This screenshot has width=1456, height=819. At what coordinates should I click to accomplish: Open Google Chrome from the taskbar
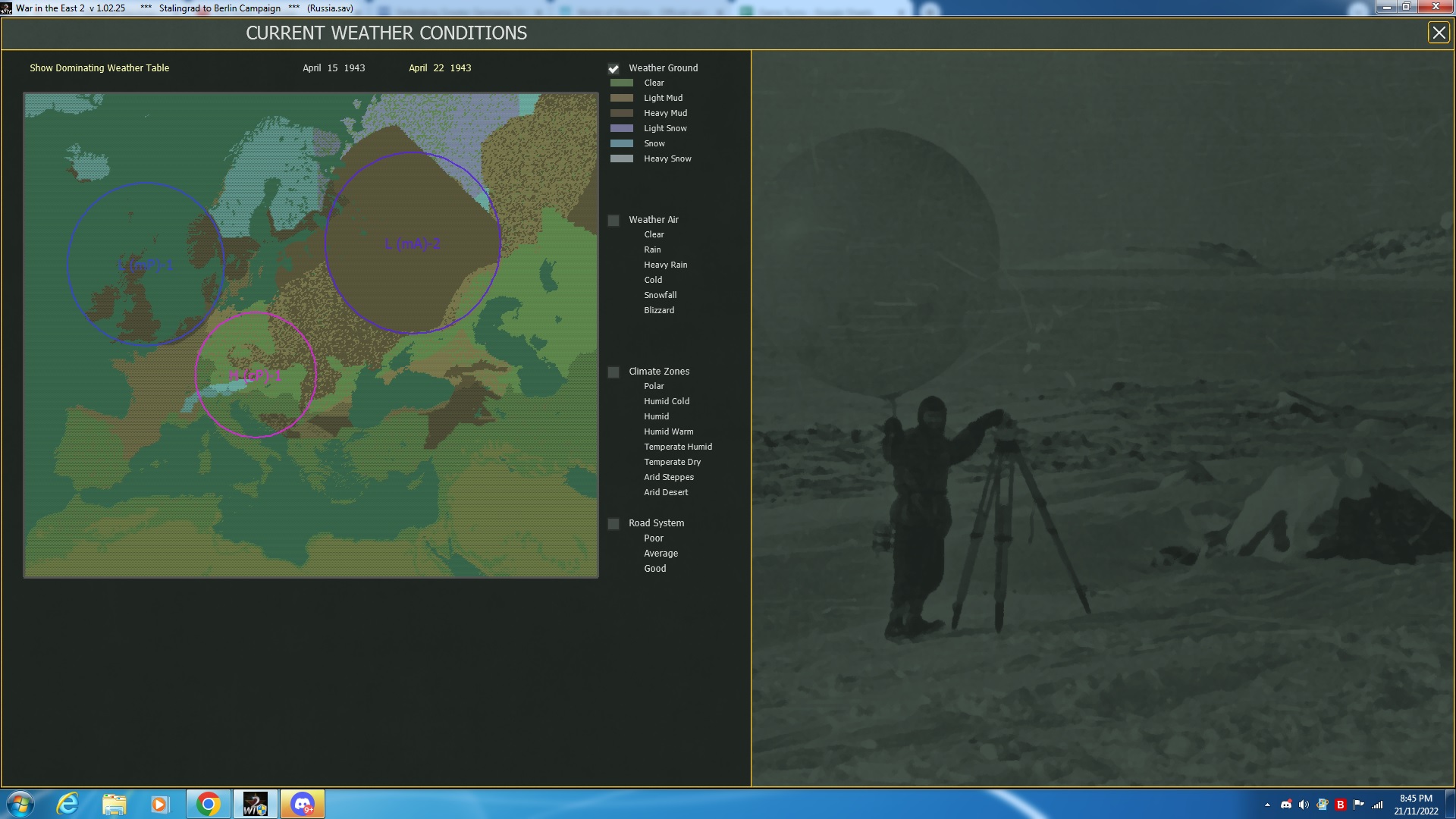[208, 804]
